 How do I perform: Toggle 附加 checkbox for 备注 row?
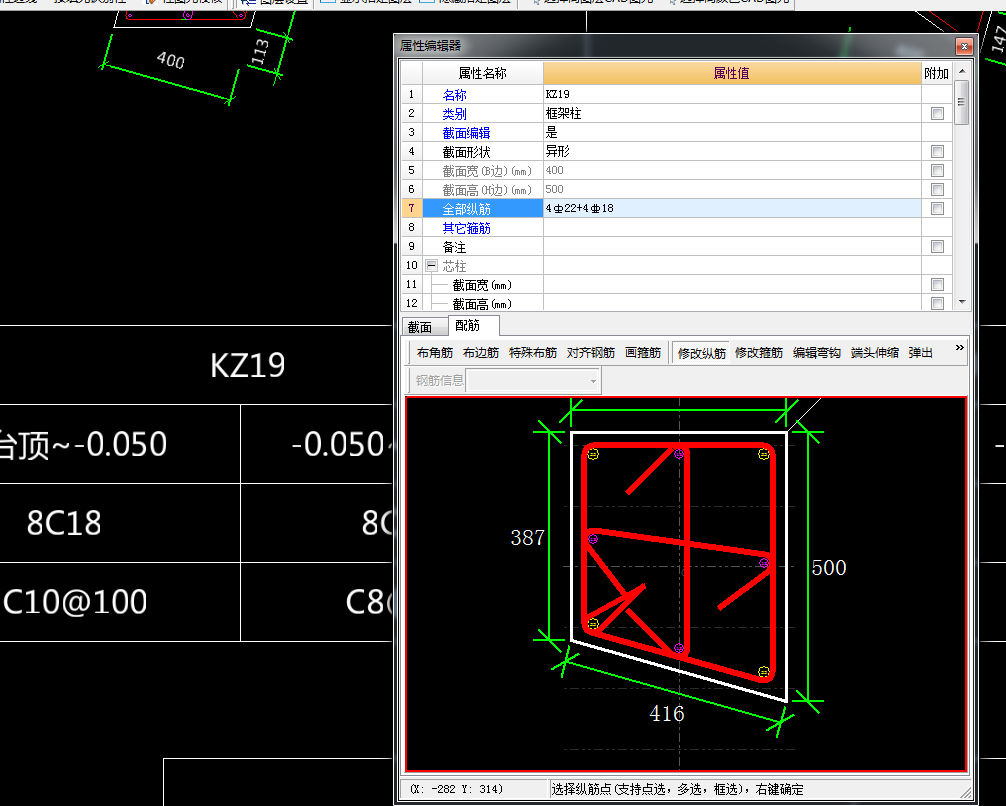[x=937, y=246]
